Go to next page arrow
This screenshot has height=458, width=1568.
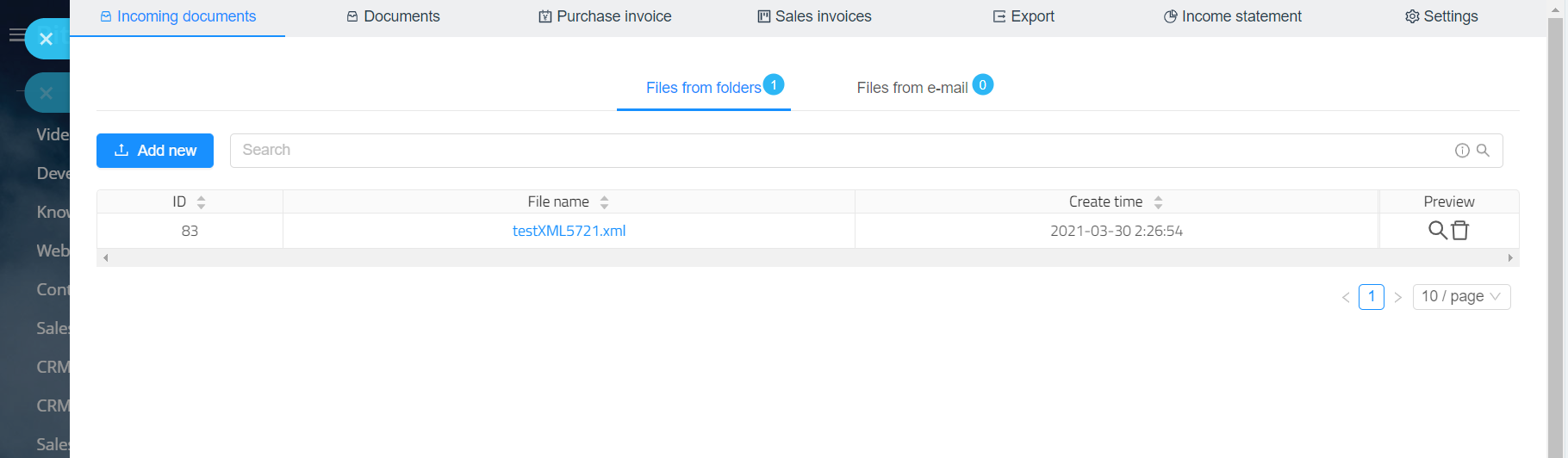pyautogui.click(x=1397, y=297)
